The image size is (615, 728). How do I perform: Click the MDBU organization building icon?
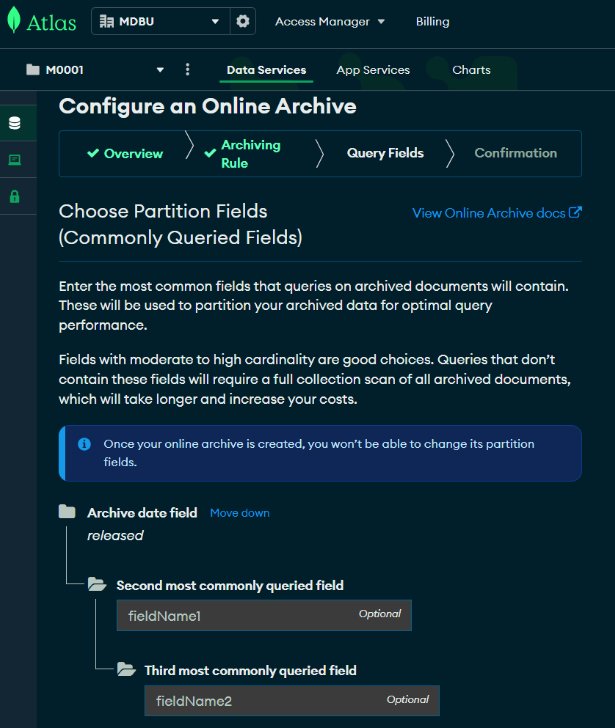point(107,21)
